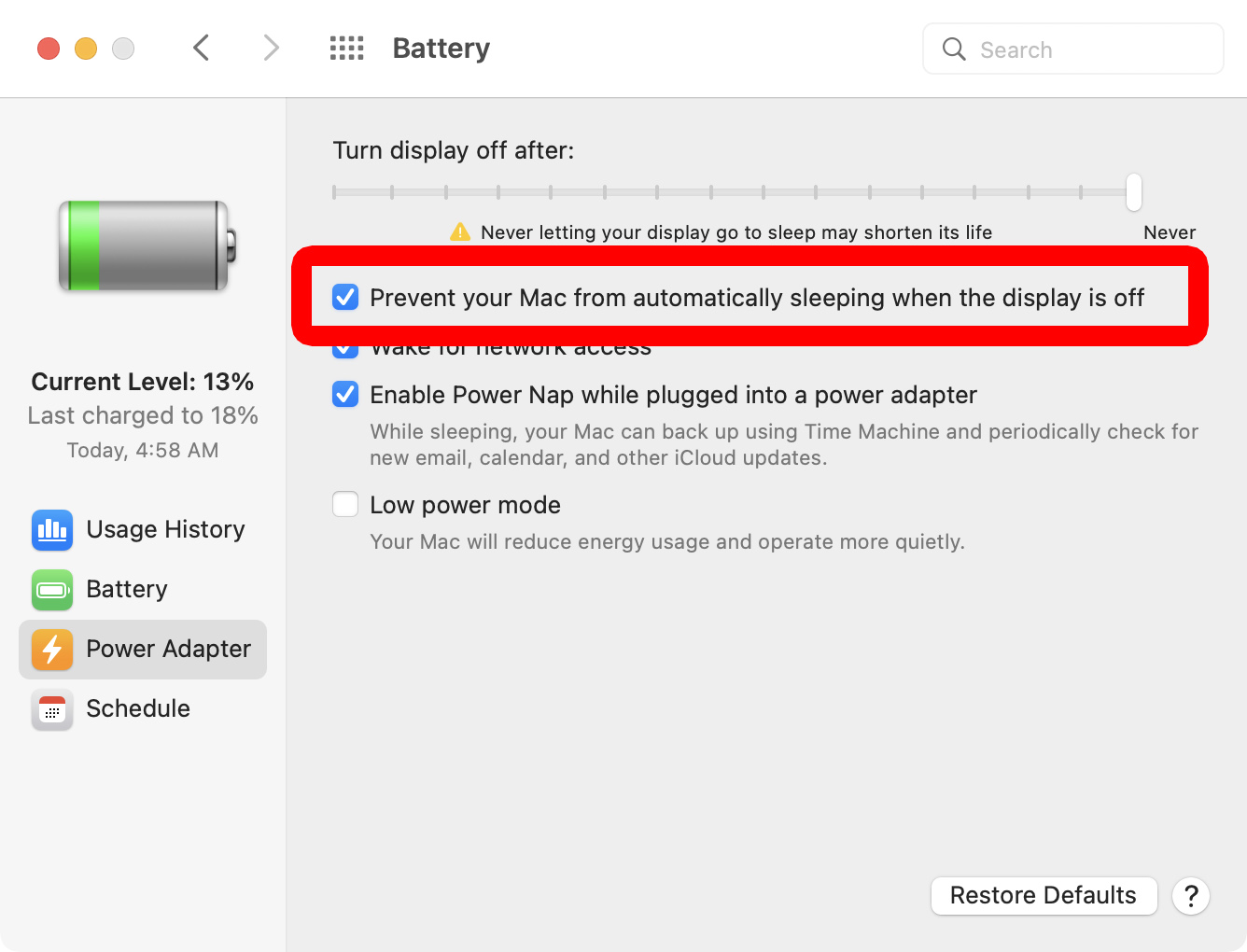
Task: Click the battery level thumbnail image
Action: (x=145, y=245)
